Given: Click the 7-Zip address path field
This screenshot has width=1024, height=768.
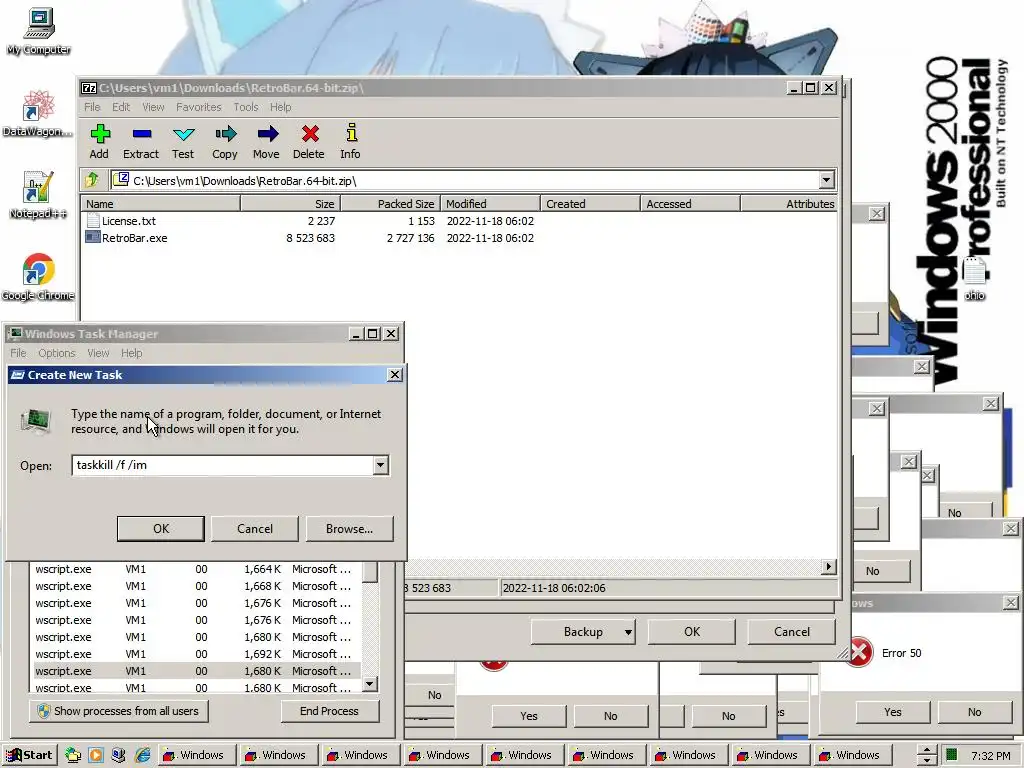Looking at the screenshot, I should click(465, 180).
